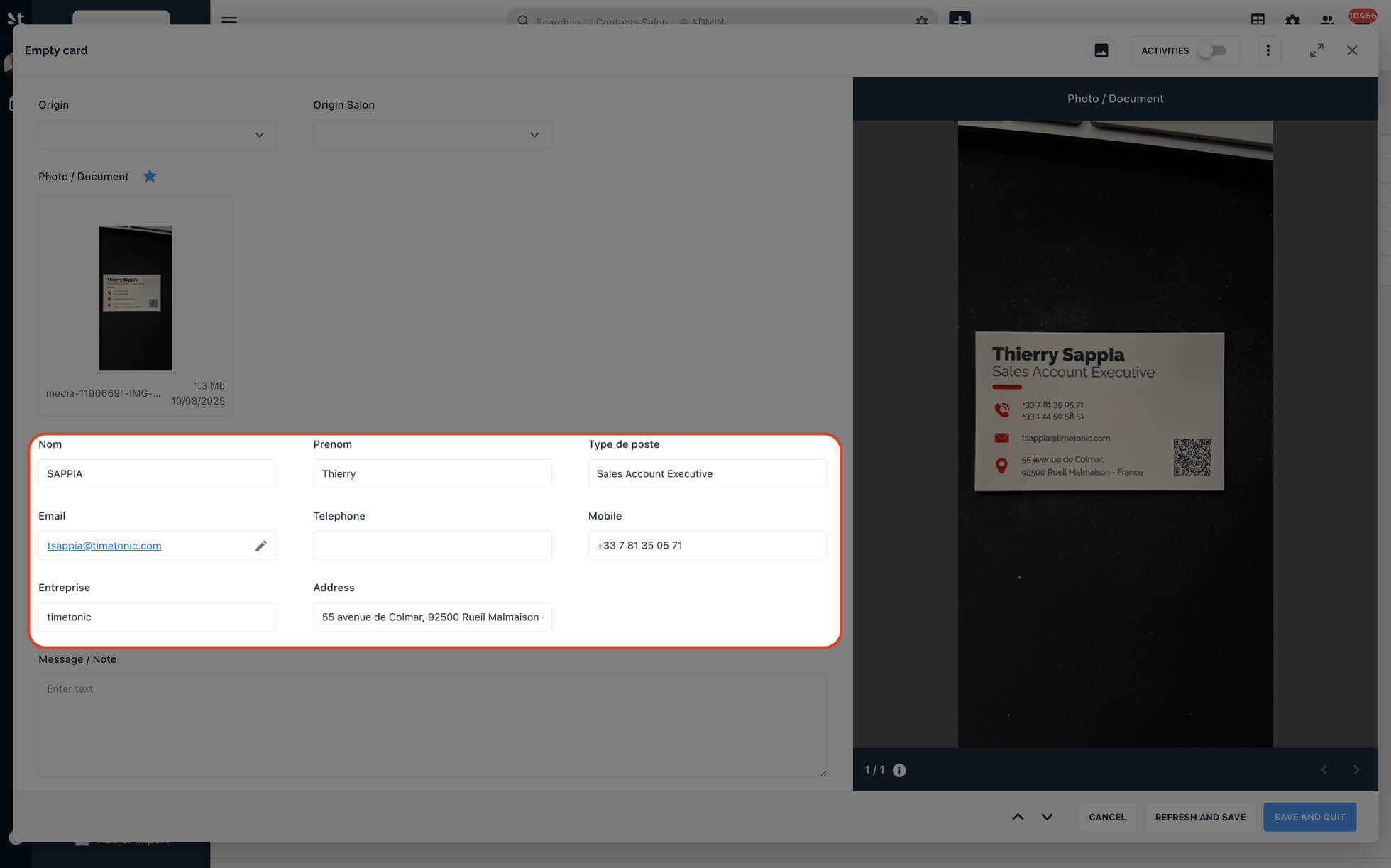Click Refresh and Save
Image resolution: width=1391 pixels, height=868 pixels.
pyautogui.click(x=1200, y=817)
